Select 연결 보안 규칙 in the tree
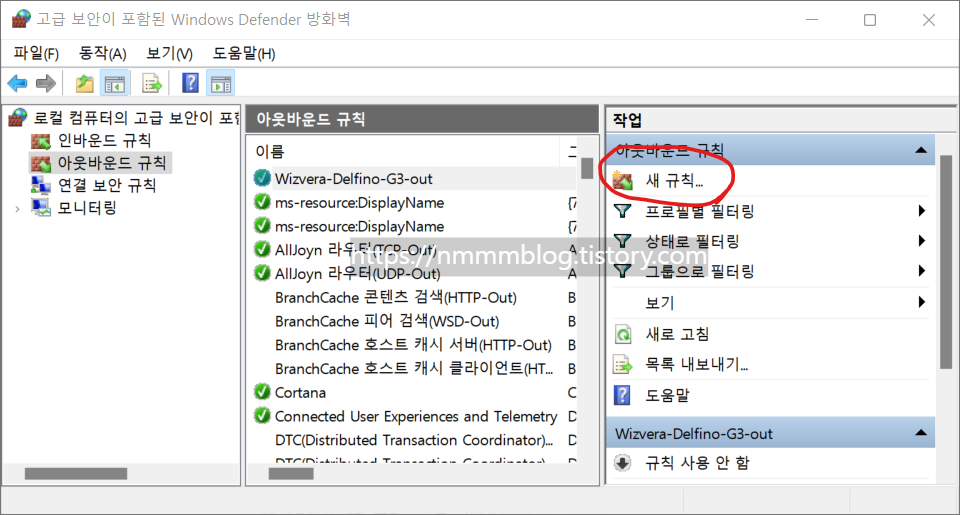The width and height of the screenshot is (960, 515). [x=107, y=186]
